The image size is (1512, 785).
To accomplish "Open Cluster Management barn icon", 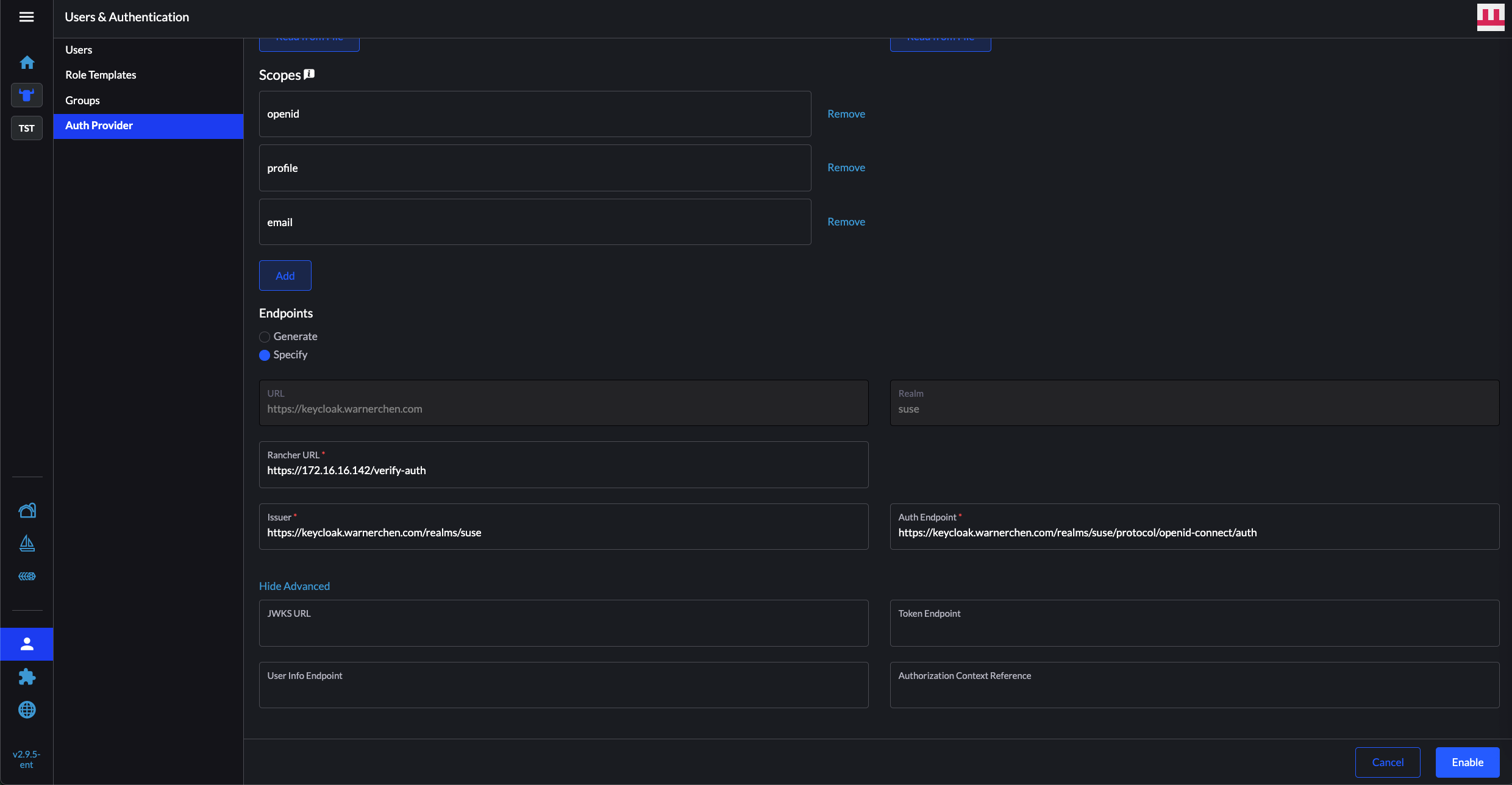I will coord(27,510).
